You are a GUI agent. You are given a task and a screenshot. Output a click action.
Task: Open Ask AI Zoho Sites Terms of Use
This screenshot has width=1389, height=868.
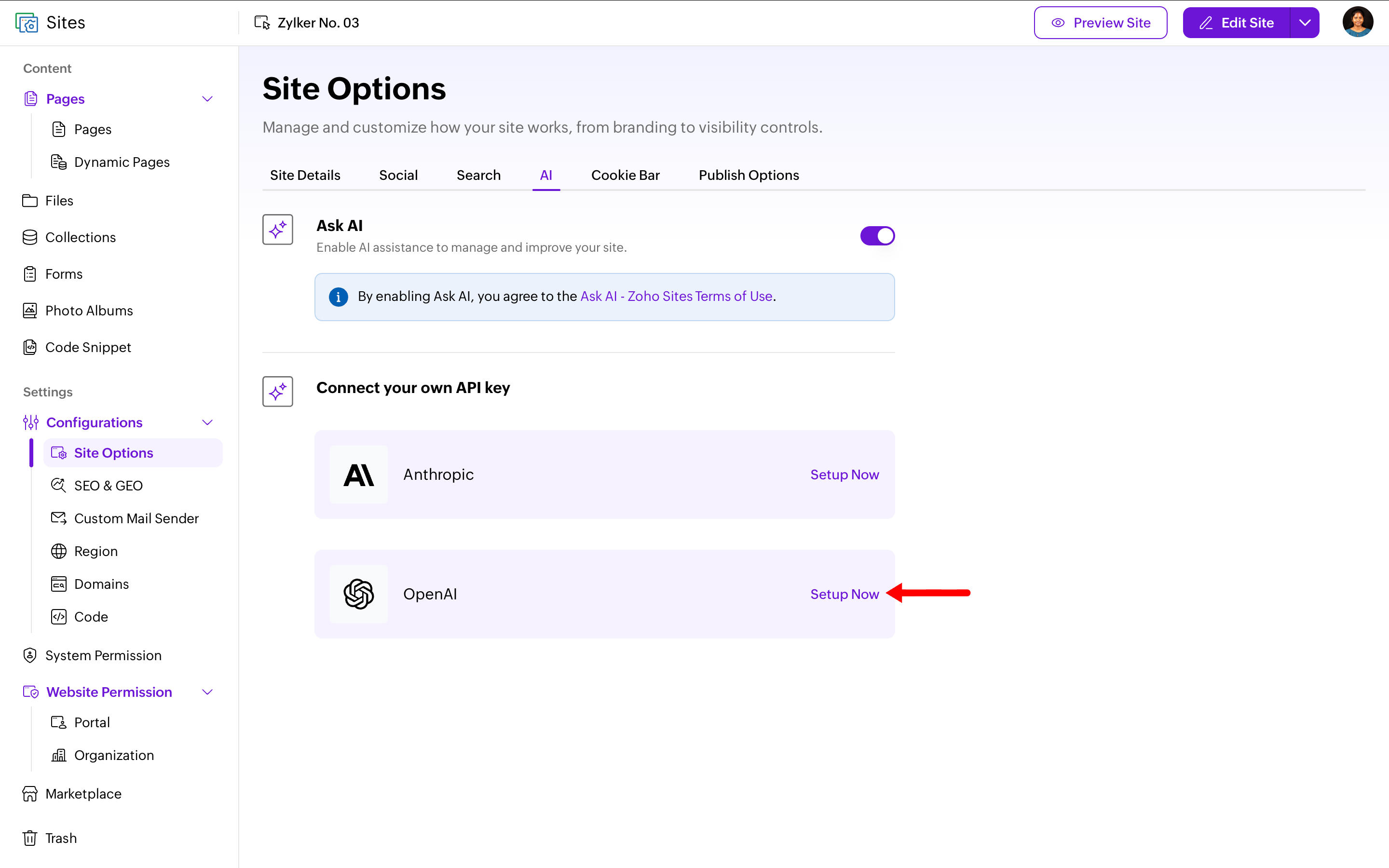click(676, 296)
